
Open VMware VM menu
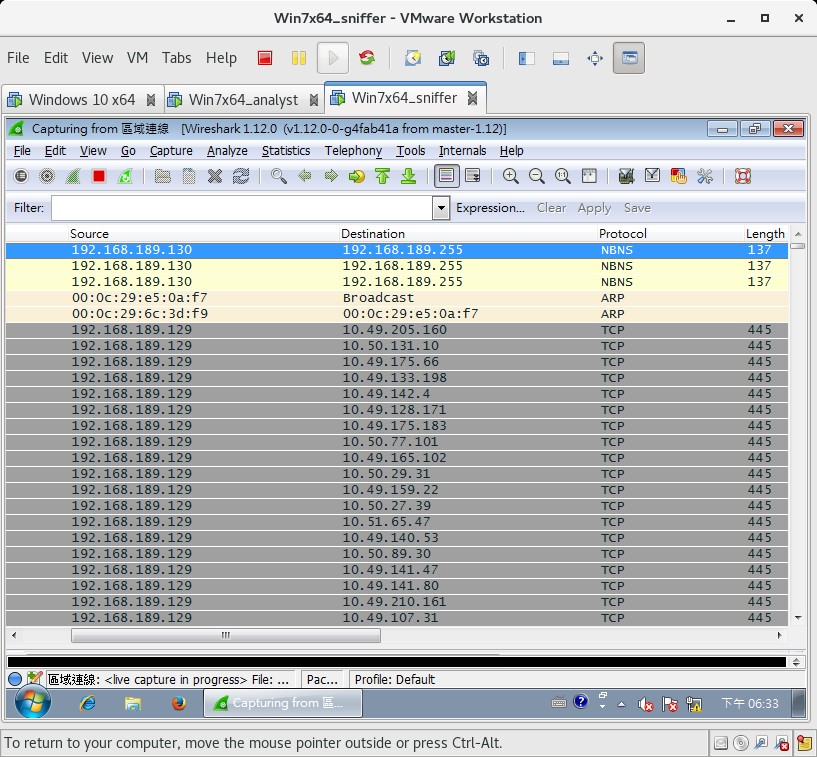click(x=138, y=58)
